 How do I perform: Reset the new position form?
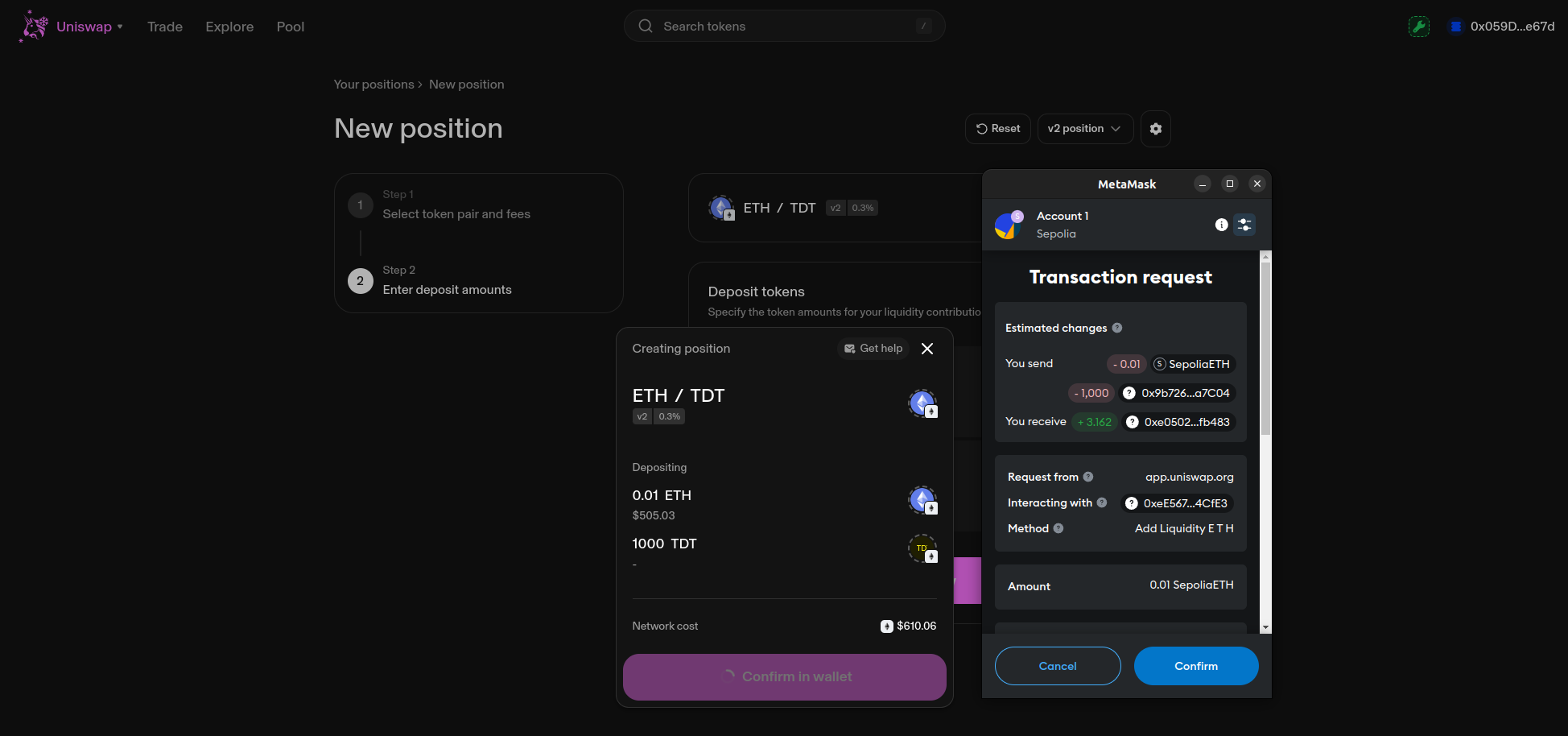click(x=998, y=129)
